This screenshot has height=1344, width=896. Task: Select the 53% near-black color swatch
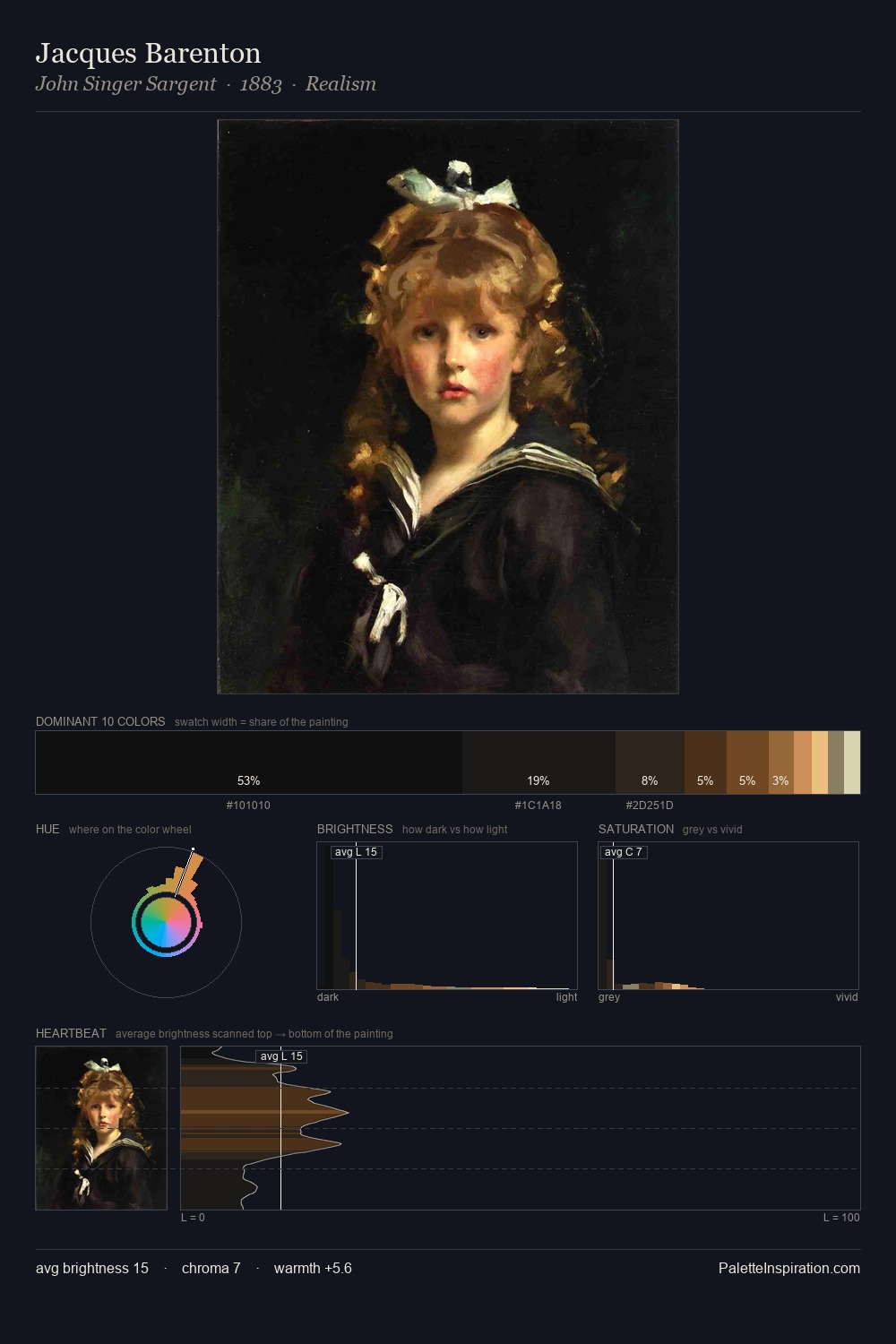click(249, 762)
